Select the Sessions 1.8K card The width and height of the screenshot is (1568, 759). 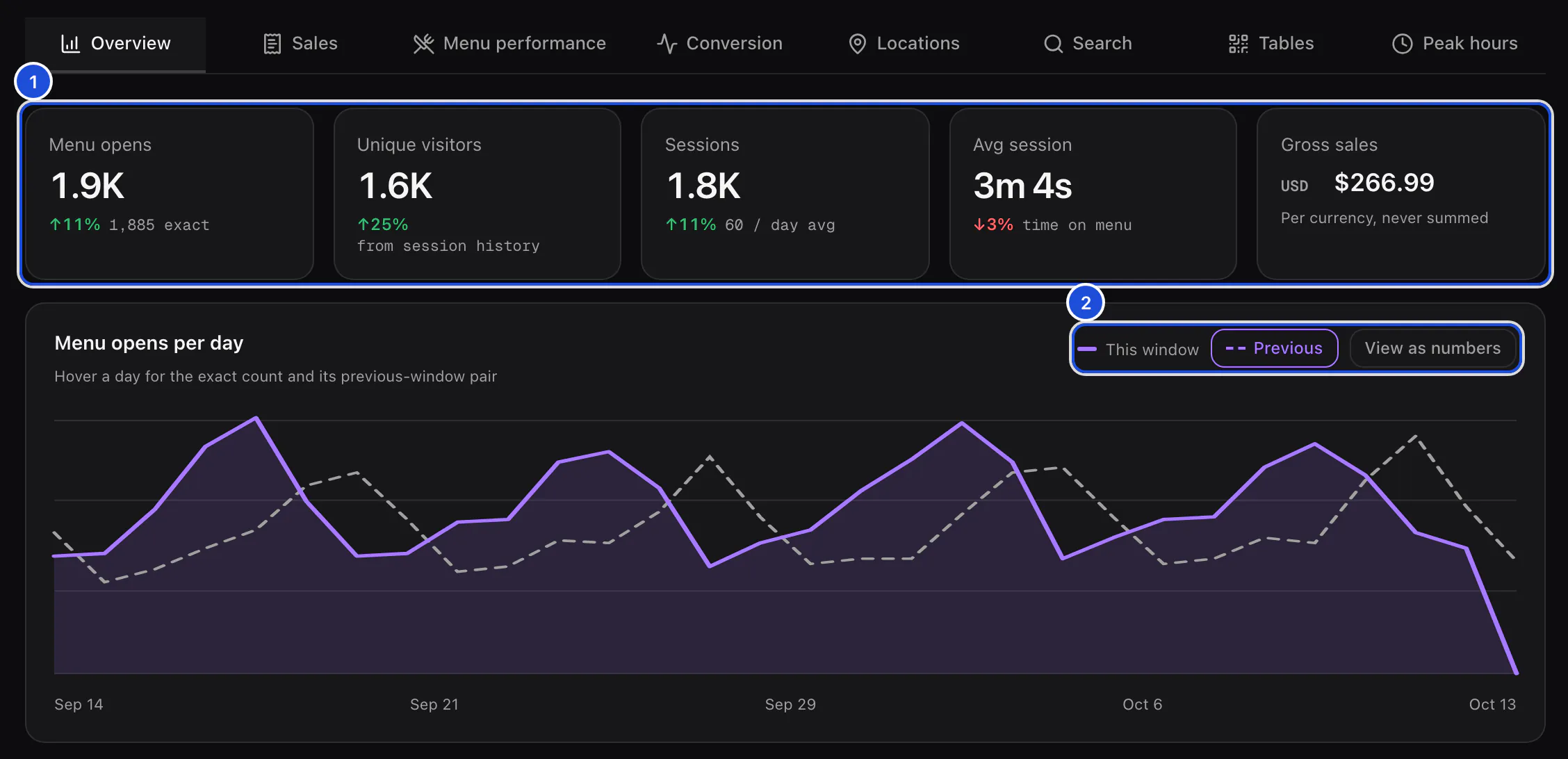785,194
